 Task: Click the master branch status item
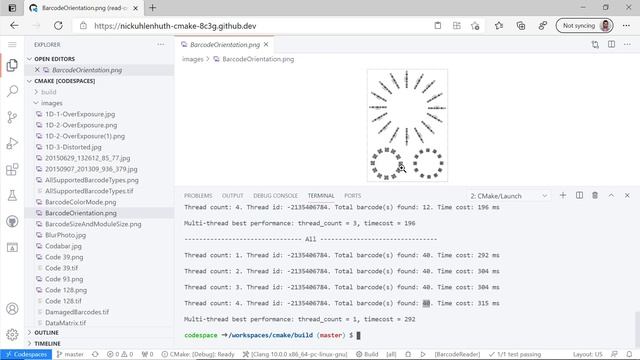[70, 354]
